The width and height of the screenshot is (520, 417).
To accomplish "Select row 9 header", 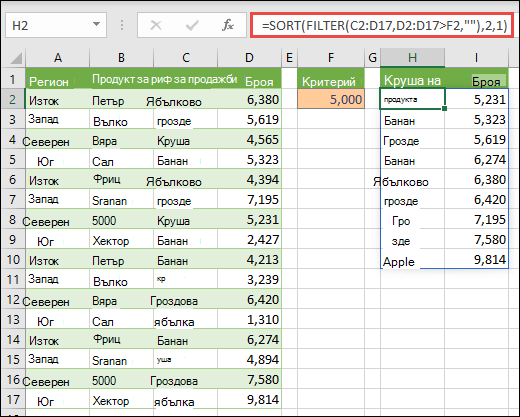I will 13,239.
